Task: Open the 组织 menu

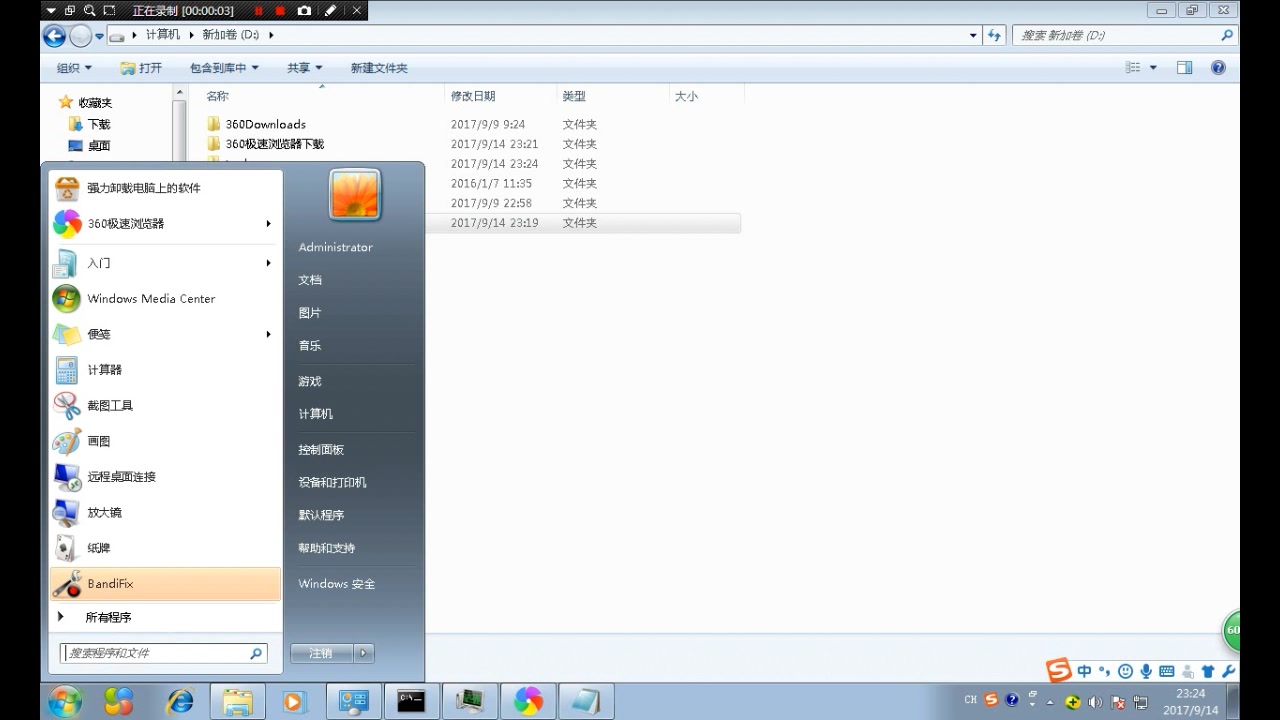Action: [x=74, y=68]
